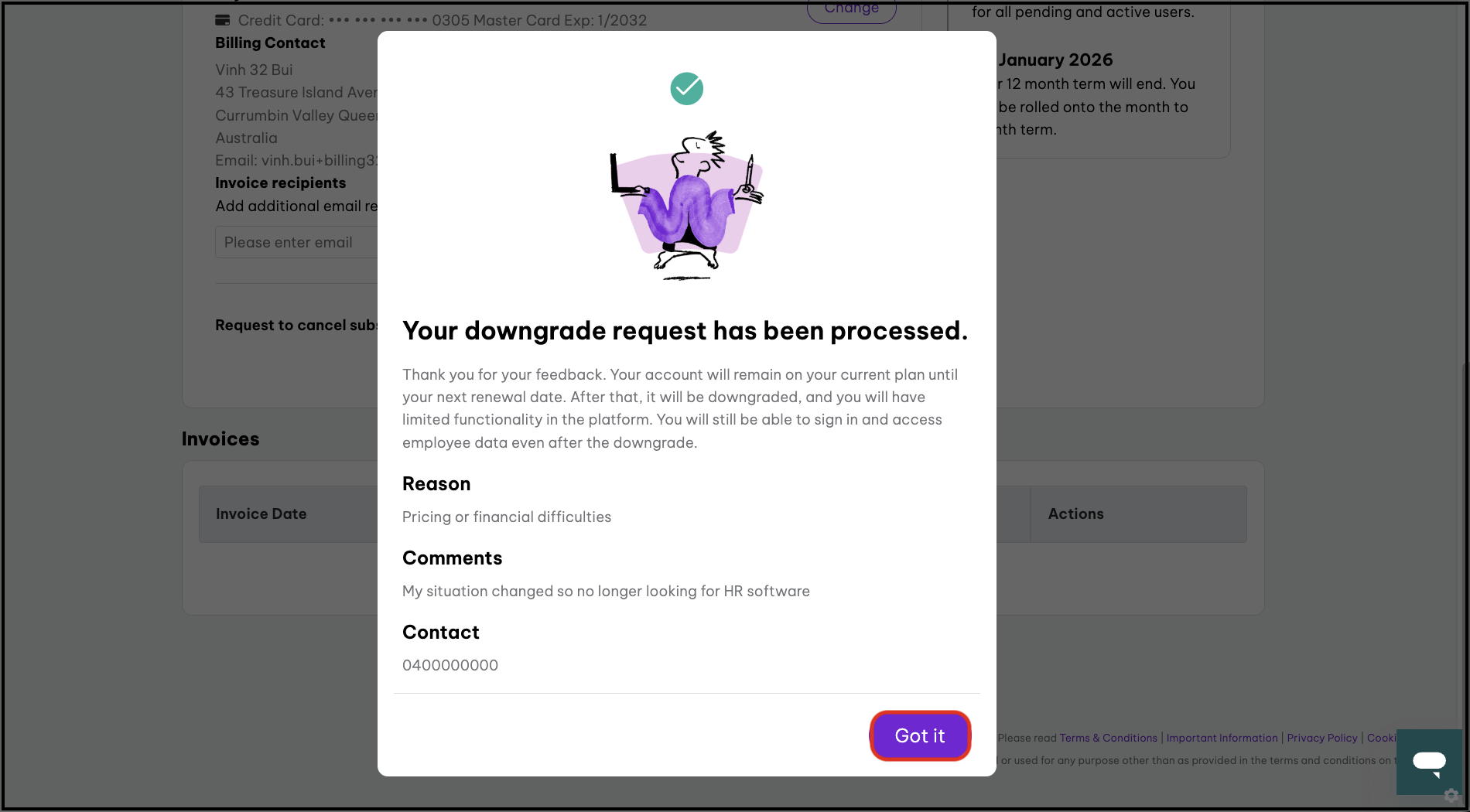Click the Got it button
The image size is (1470, 812).
click(x=920, y=735)
